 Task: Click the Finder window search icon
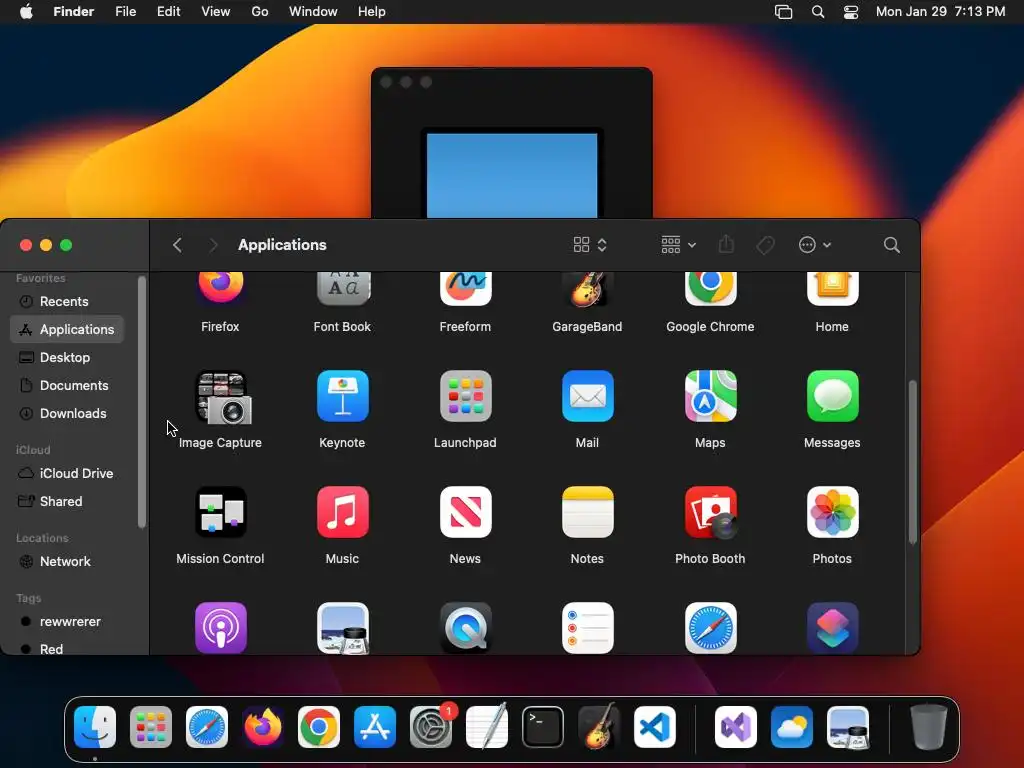tap(891, 245)
